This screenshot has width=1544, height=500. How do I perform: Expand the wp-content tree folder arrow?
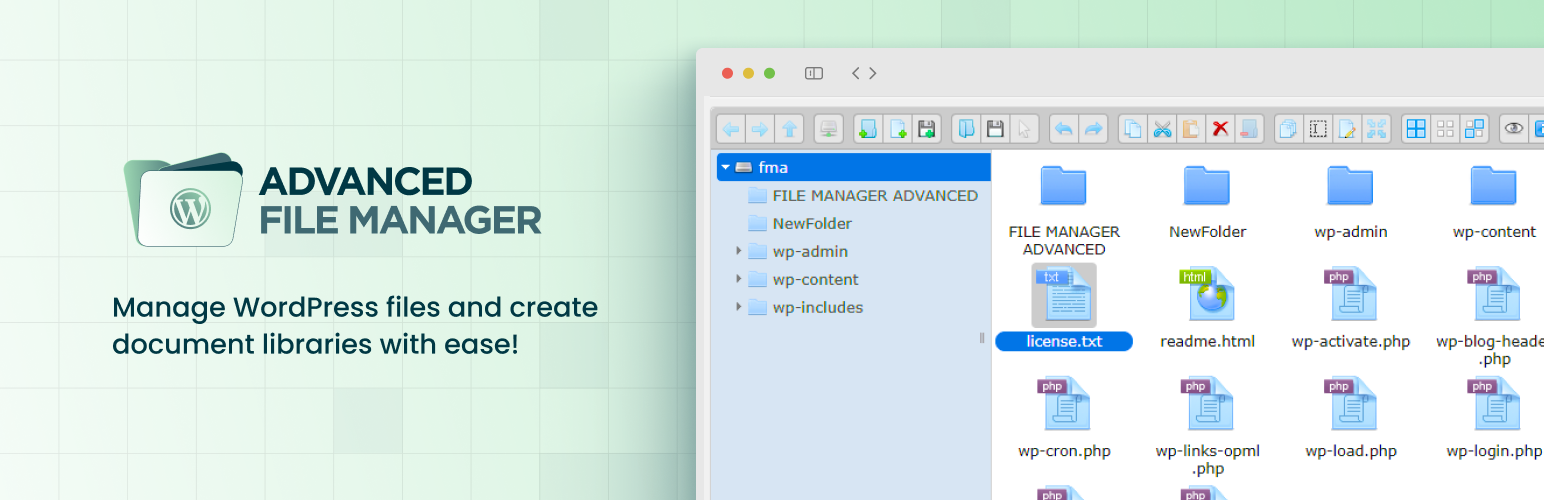tap(739, 279)
